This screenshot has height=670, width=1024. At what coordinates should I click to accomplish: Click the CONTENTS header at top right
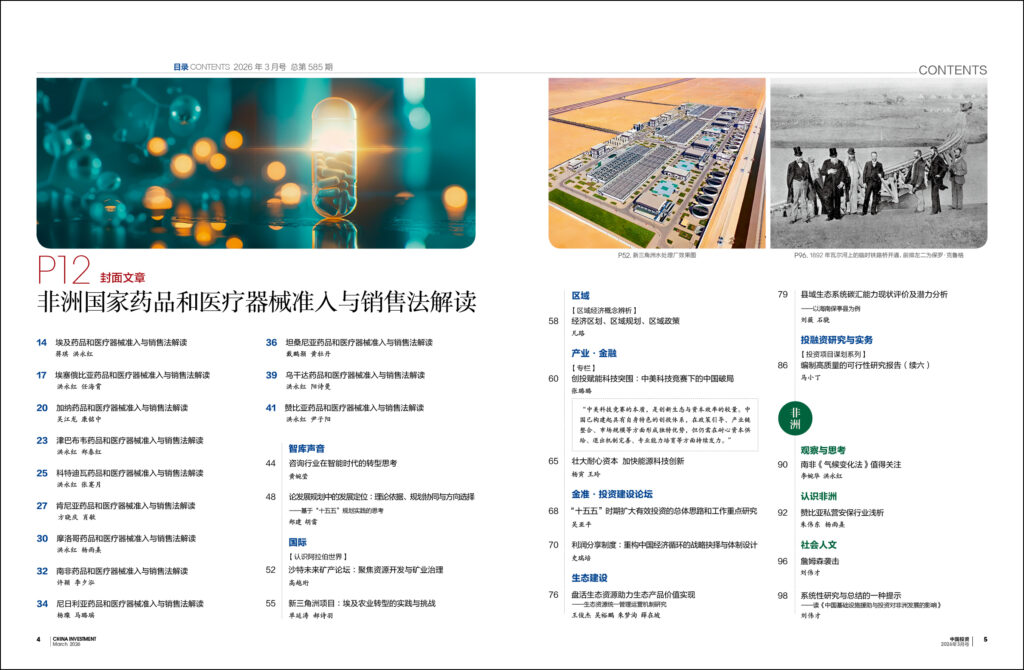point(952,70)
